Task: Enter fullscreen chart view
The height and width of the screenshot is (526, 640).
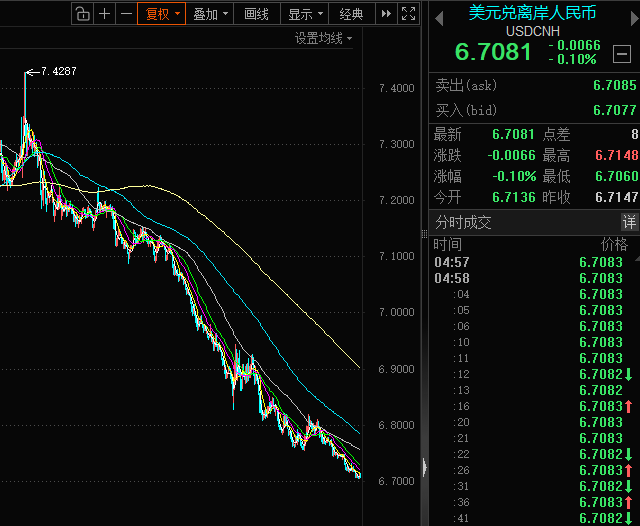Action: pos(408,14)
